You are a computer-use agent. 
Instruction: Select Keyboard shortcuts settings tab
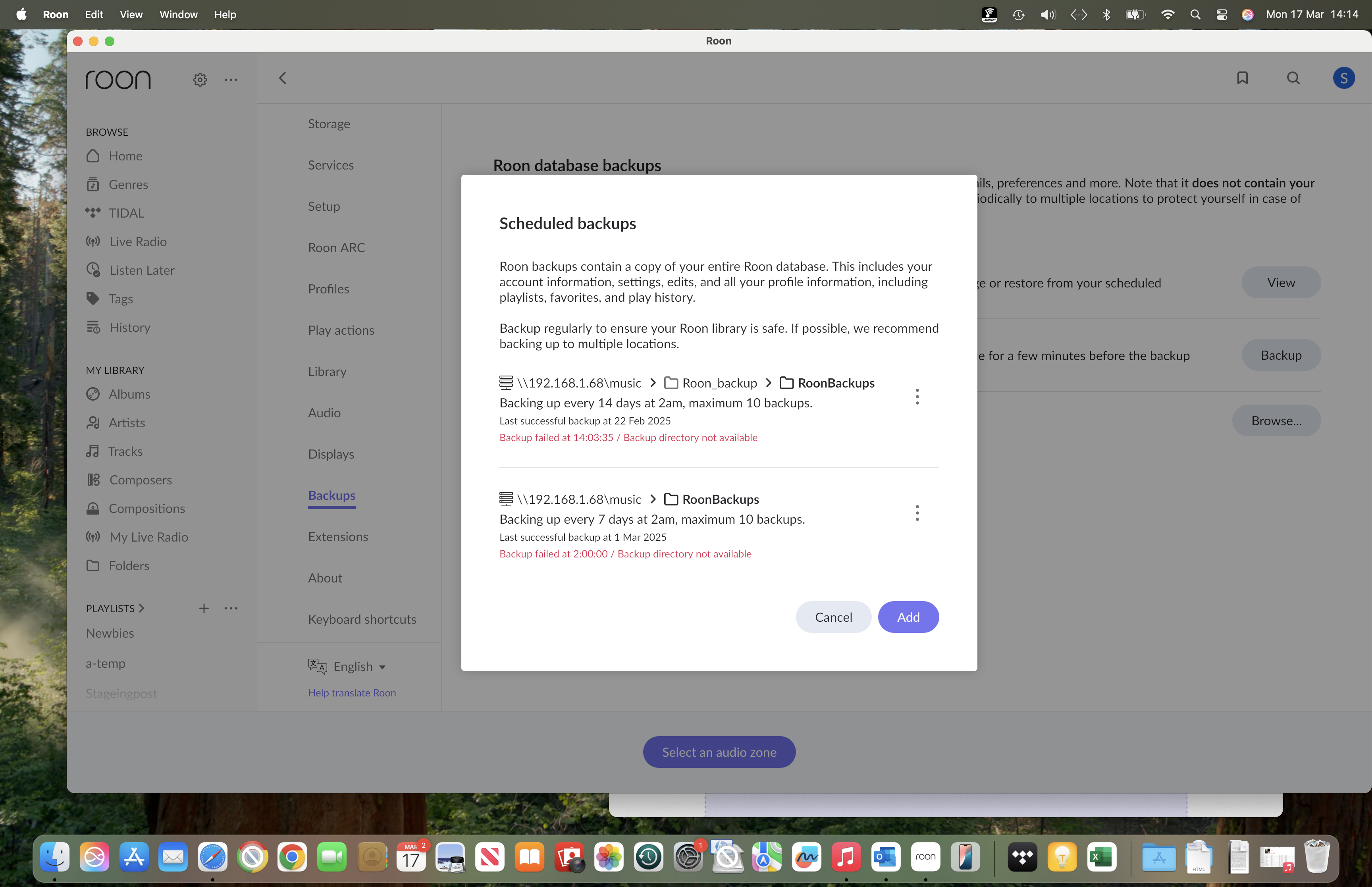(362, 619)
